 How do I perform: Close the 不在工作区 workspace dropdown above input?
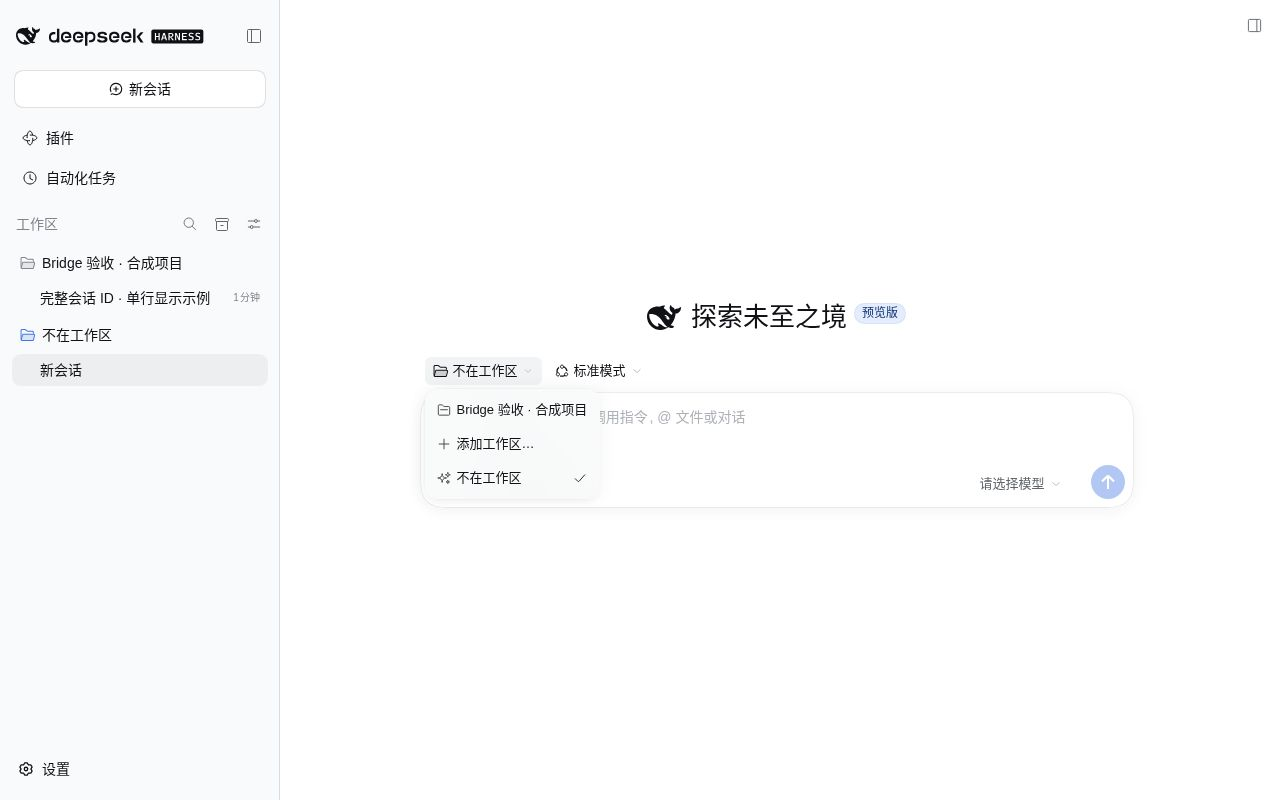click(x=483, y=371)
